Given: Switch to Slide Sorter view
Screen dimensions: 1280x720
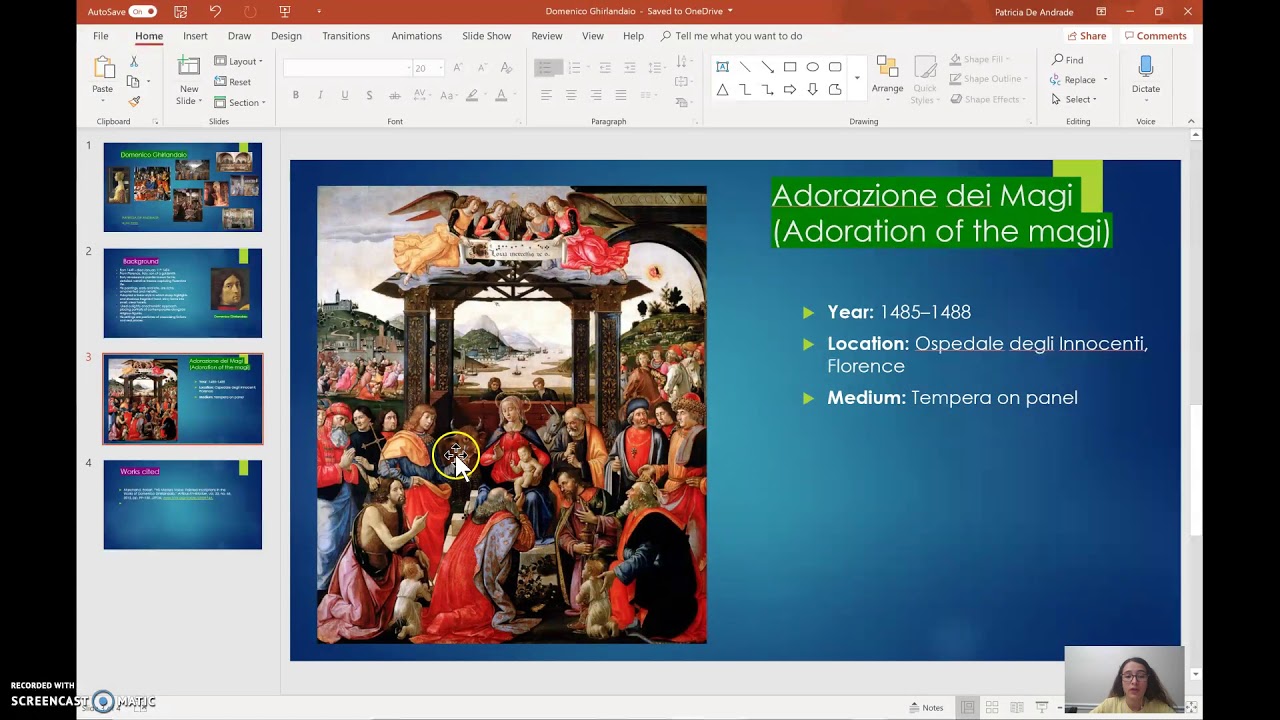Looking at the screenshot, I should [x=992, y=707].
